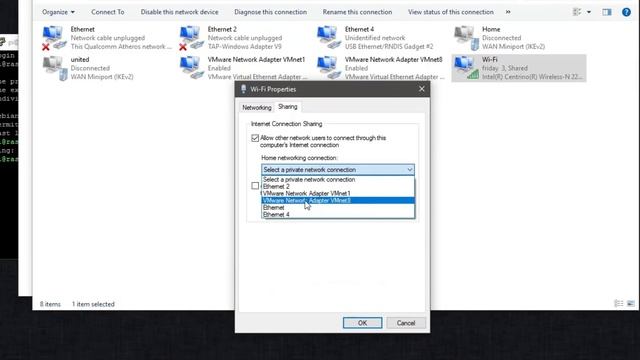
Task: Click OK in Wi-Fi Properties
Action: (362, 323)
